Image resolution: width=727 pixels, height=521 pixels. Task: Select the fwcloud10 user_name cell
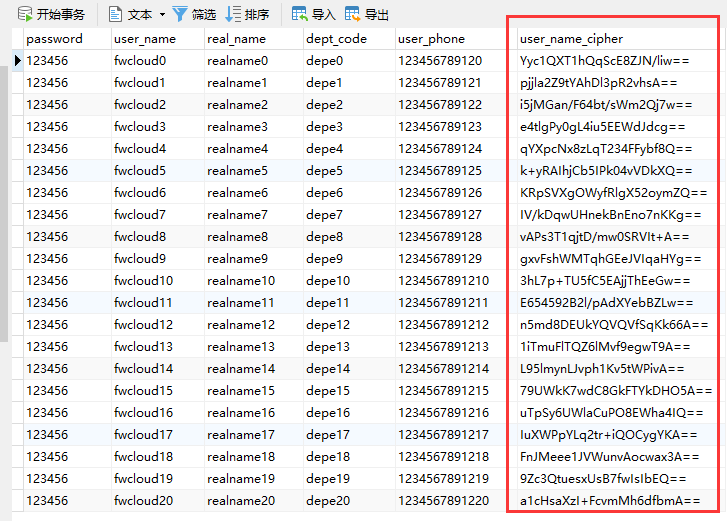click(x=144, y=281)
